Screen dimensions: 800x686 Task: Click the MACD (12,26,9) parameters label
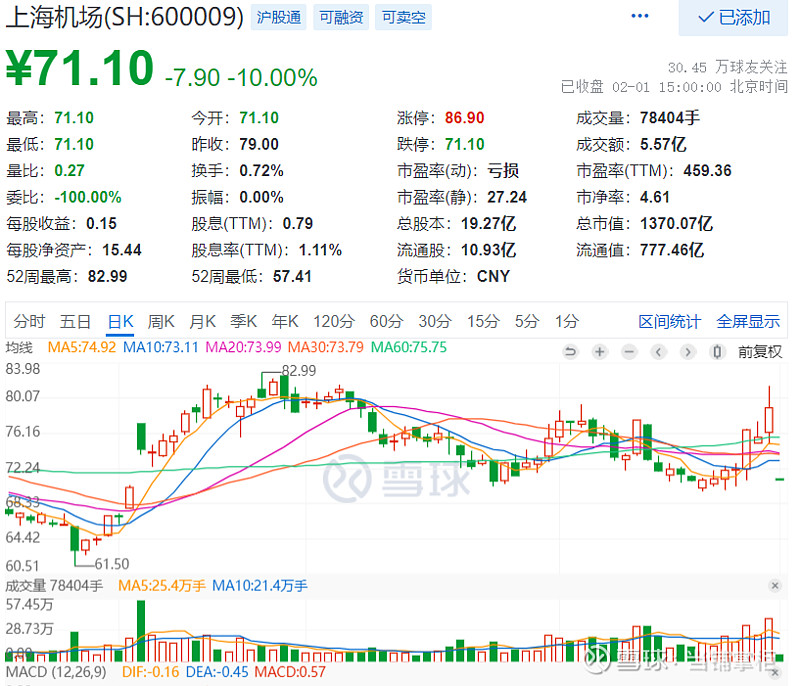(56, 672)
